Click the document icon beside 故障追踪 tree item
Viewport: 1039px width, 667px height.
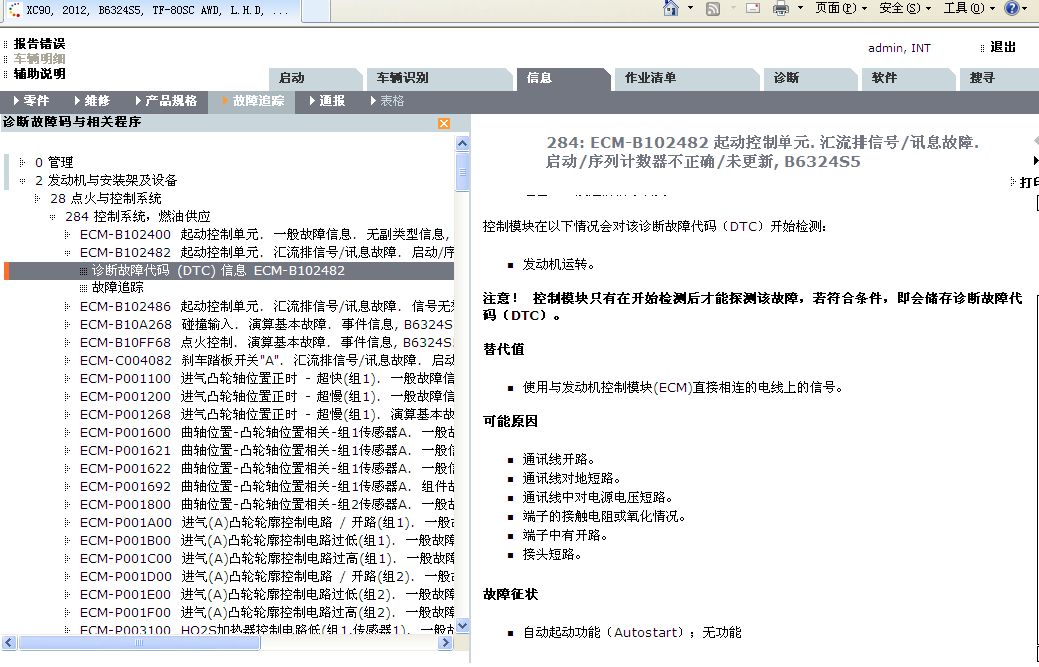(x=83, y=288)
